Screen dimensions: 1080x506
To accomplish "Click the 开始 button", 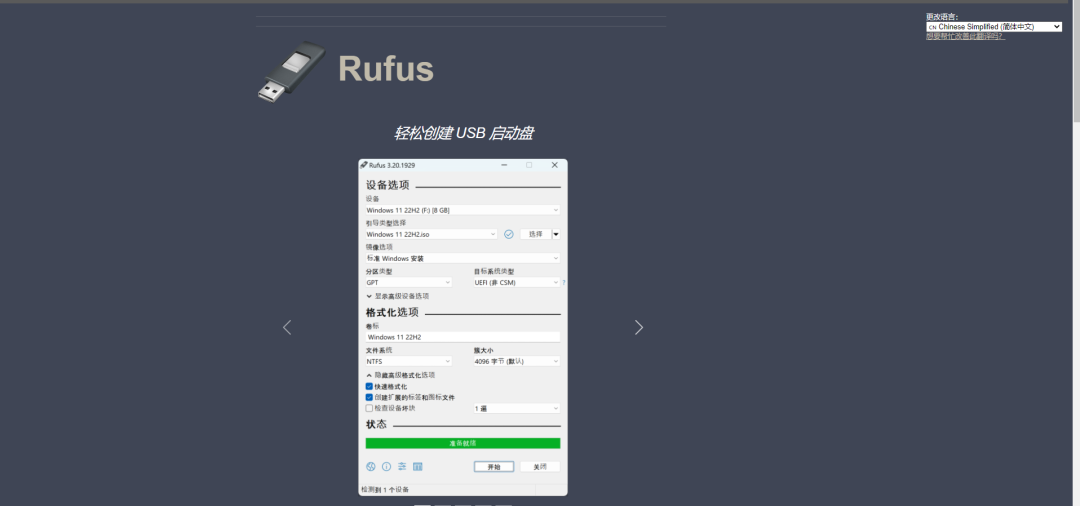I will pos(494,467).
